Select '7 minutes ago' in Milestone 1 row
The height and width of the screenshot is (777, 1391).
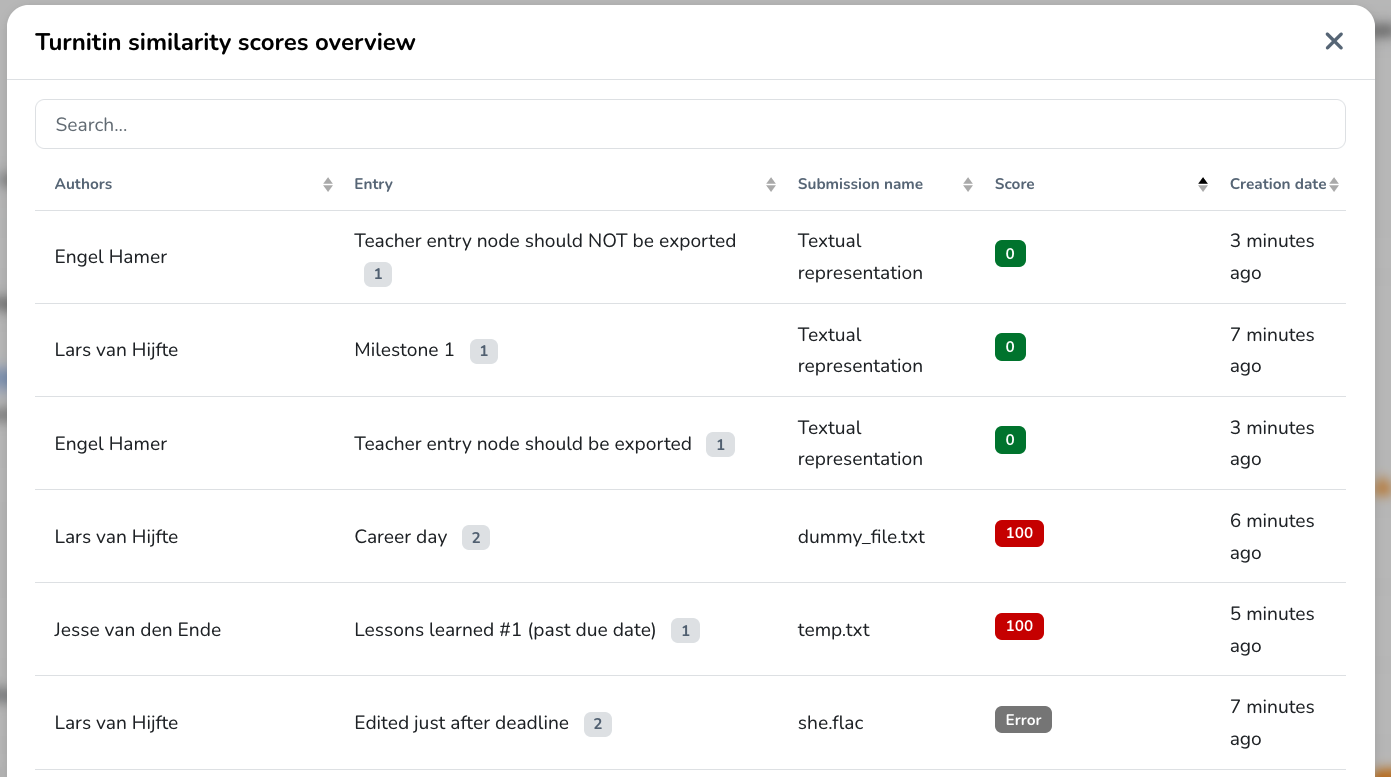[x=1272, y=350]
